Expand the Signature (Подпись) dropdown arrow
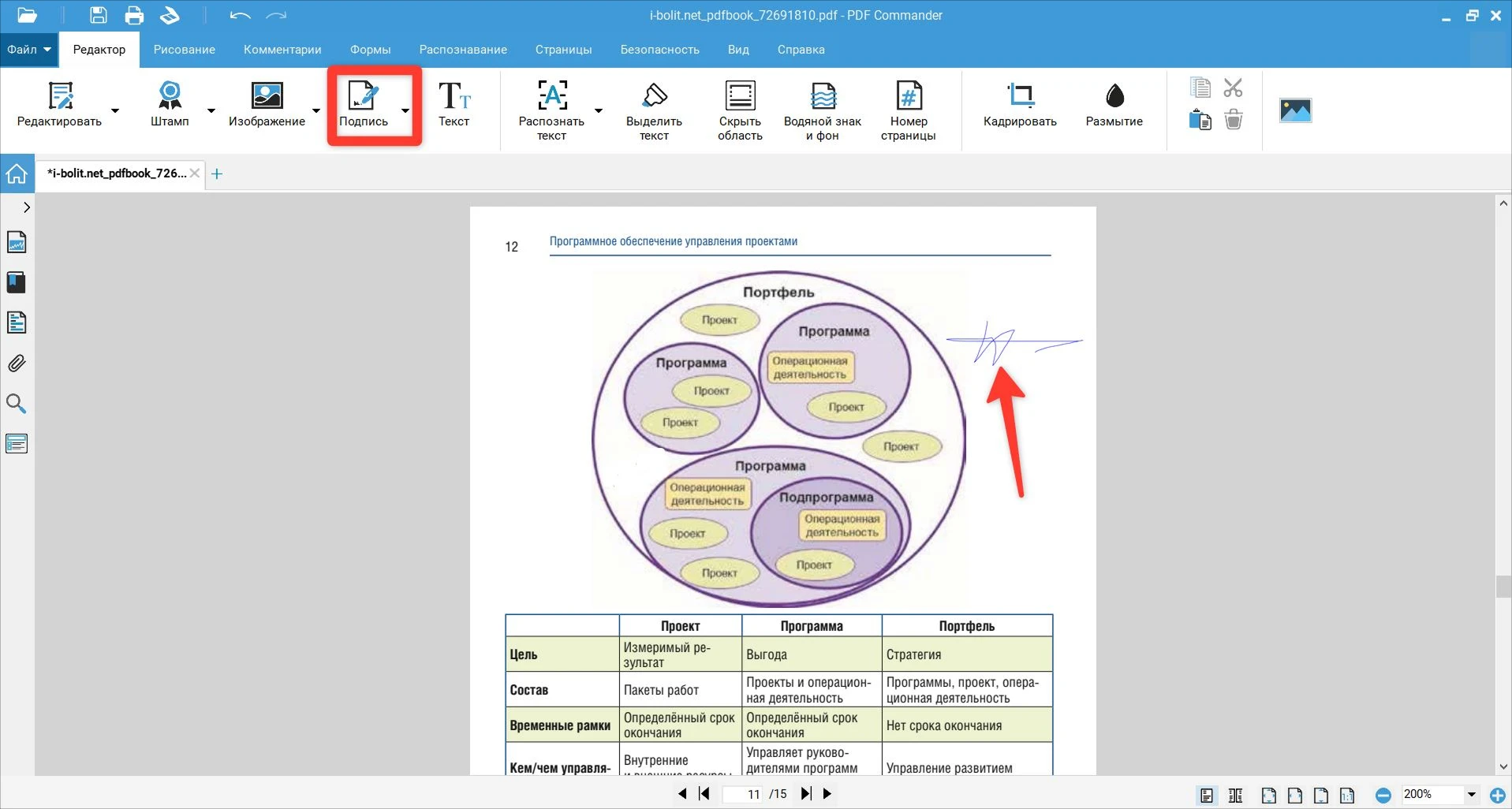Screen dimensions: 1512x809 click(405, 111)
